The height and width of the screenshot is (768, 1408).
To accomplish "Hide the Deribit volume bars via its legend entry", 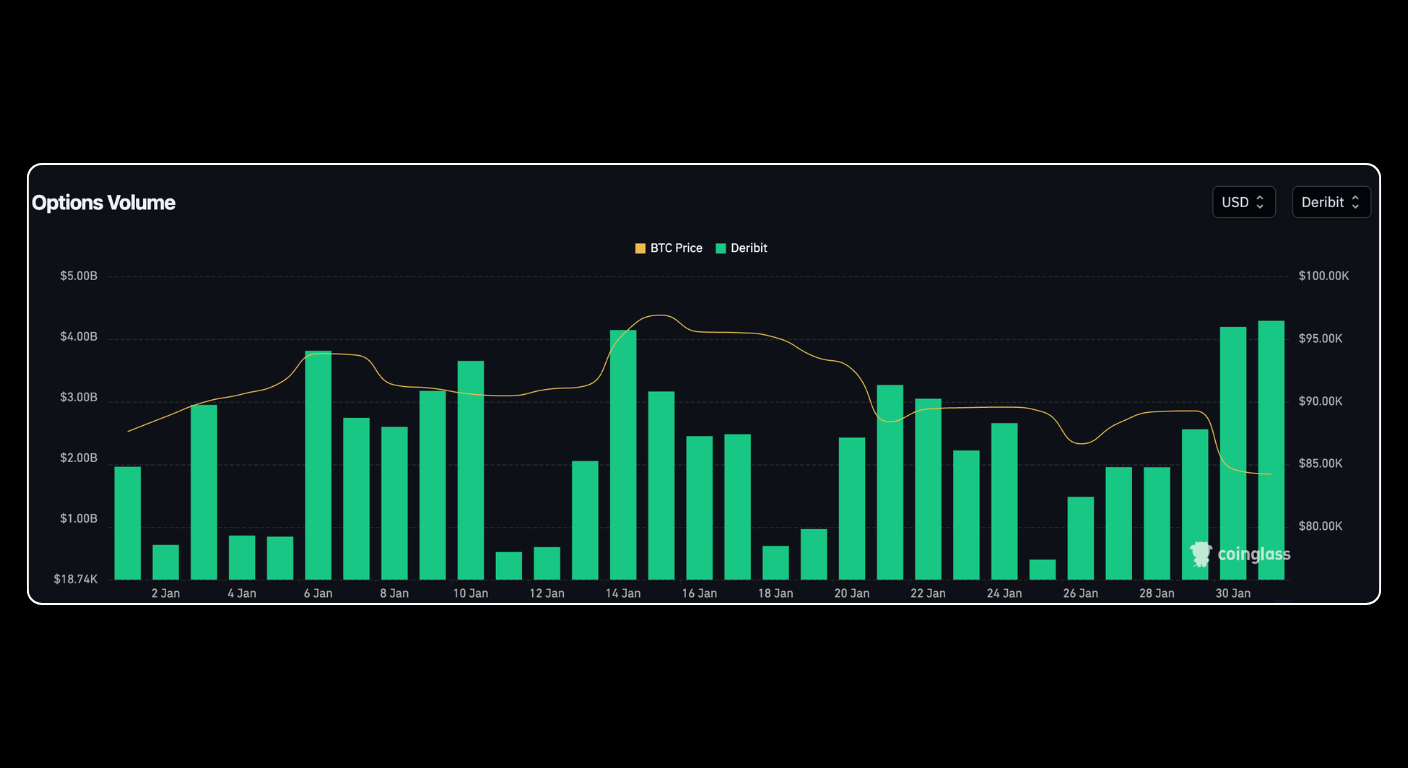I will click(x=740, y=247).
